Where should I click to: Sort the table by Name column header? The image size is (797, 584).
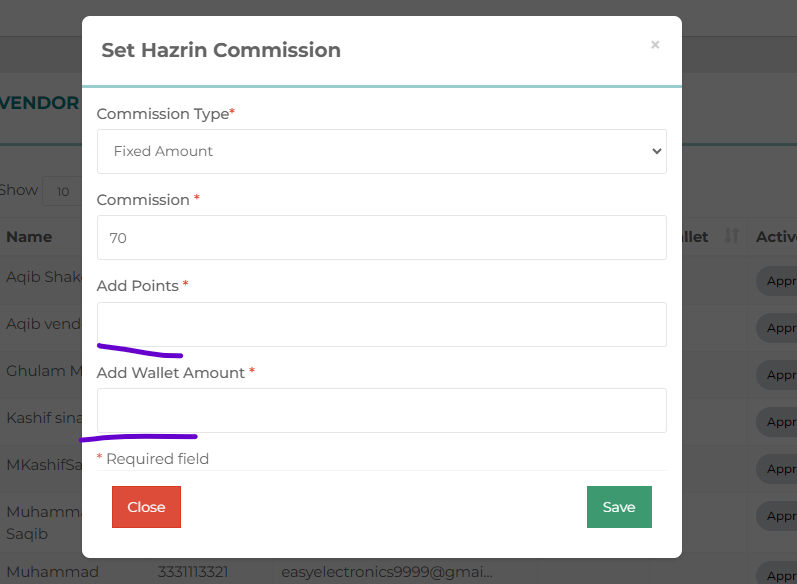click(30, 237)
